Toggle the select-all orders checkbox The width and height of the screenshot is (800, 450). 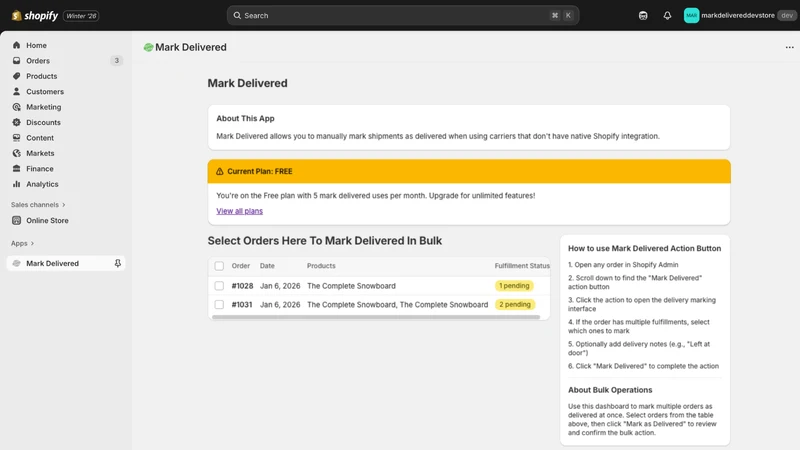(x=219, y=266)
